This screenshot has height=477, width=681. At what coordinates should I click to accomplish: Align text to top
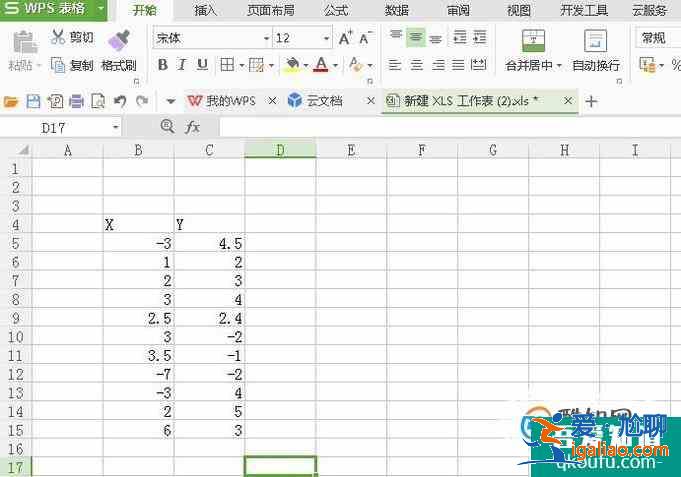coord(395,37)
